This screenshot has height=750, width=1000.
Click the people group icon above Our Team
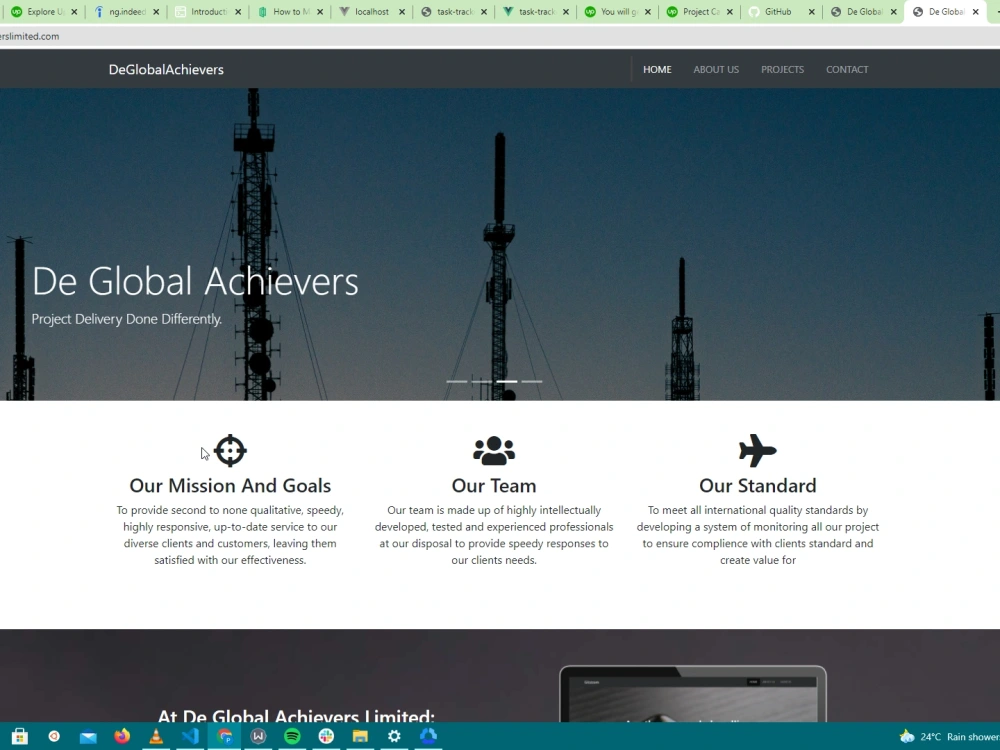494,451
